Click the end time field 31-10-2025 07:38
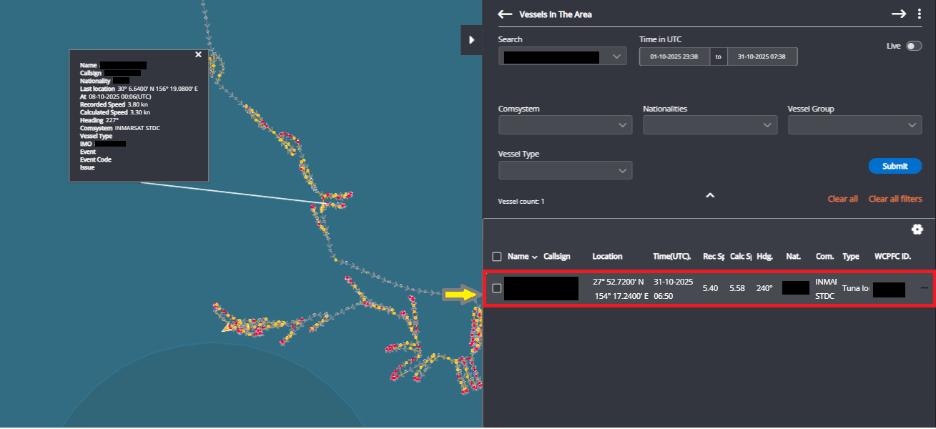The image size is (936, 429). (762, 57)
